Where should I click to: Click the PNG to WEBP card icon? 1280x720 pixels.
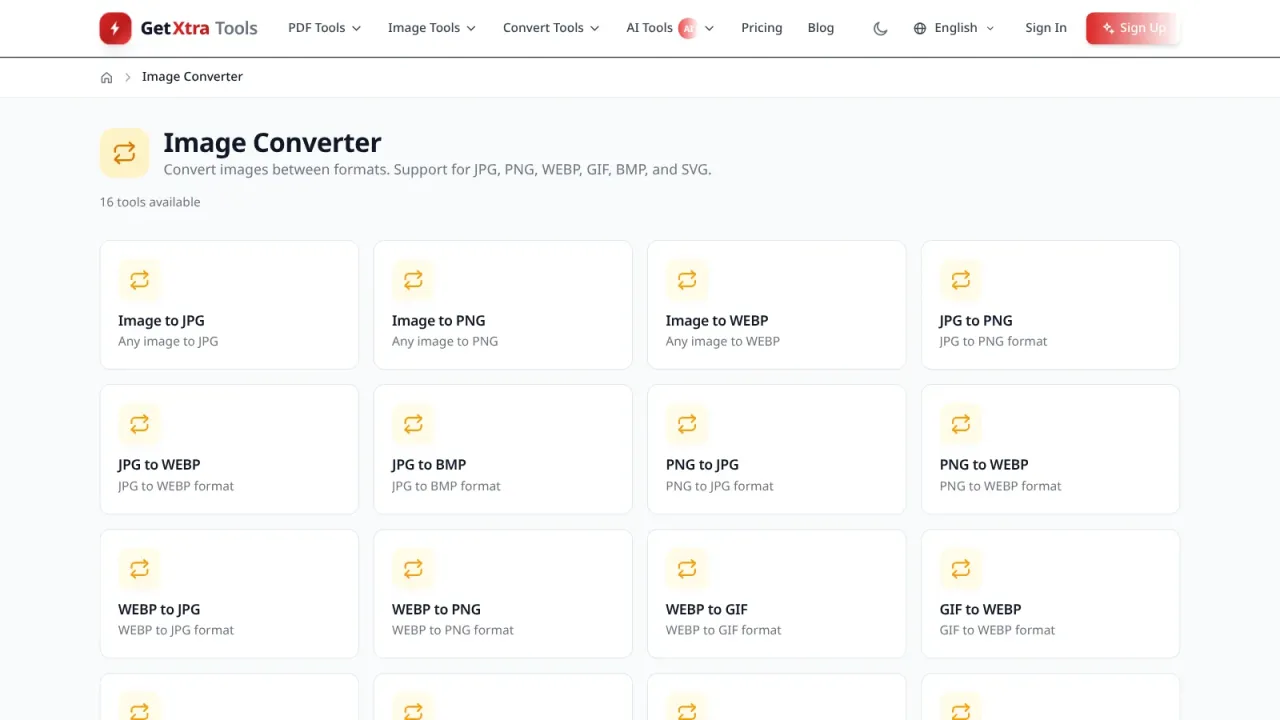click(961, 424)
